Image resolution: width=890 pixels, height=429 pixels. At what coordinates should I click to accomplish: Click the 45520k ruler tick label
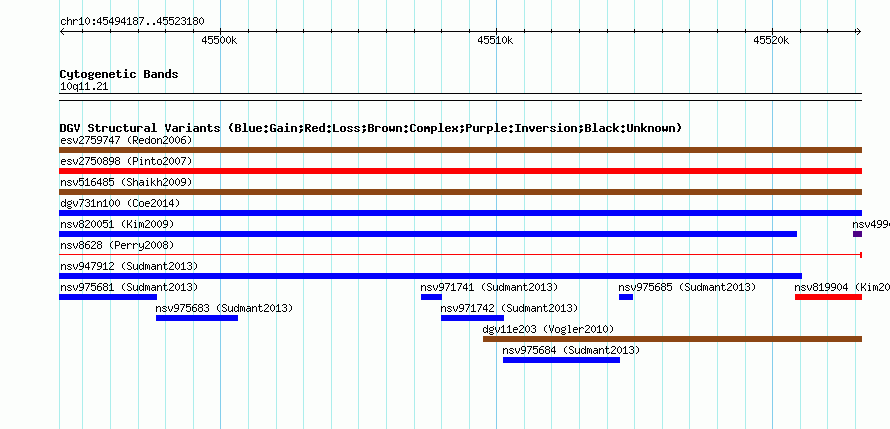(771, 41)
